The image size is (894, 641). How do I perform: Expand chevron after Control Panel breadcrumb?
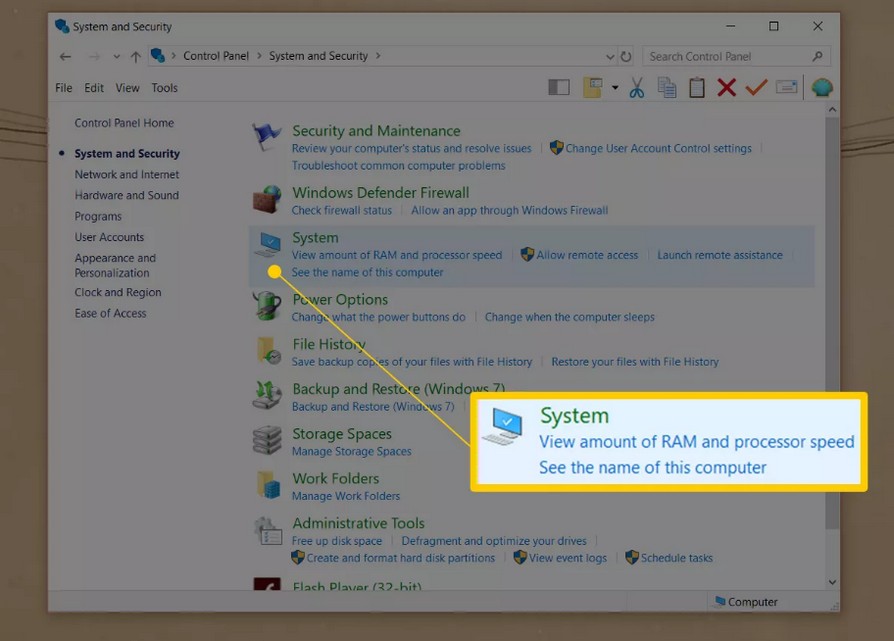click(259, 56)
